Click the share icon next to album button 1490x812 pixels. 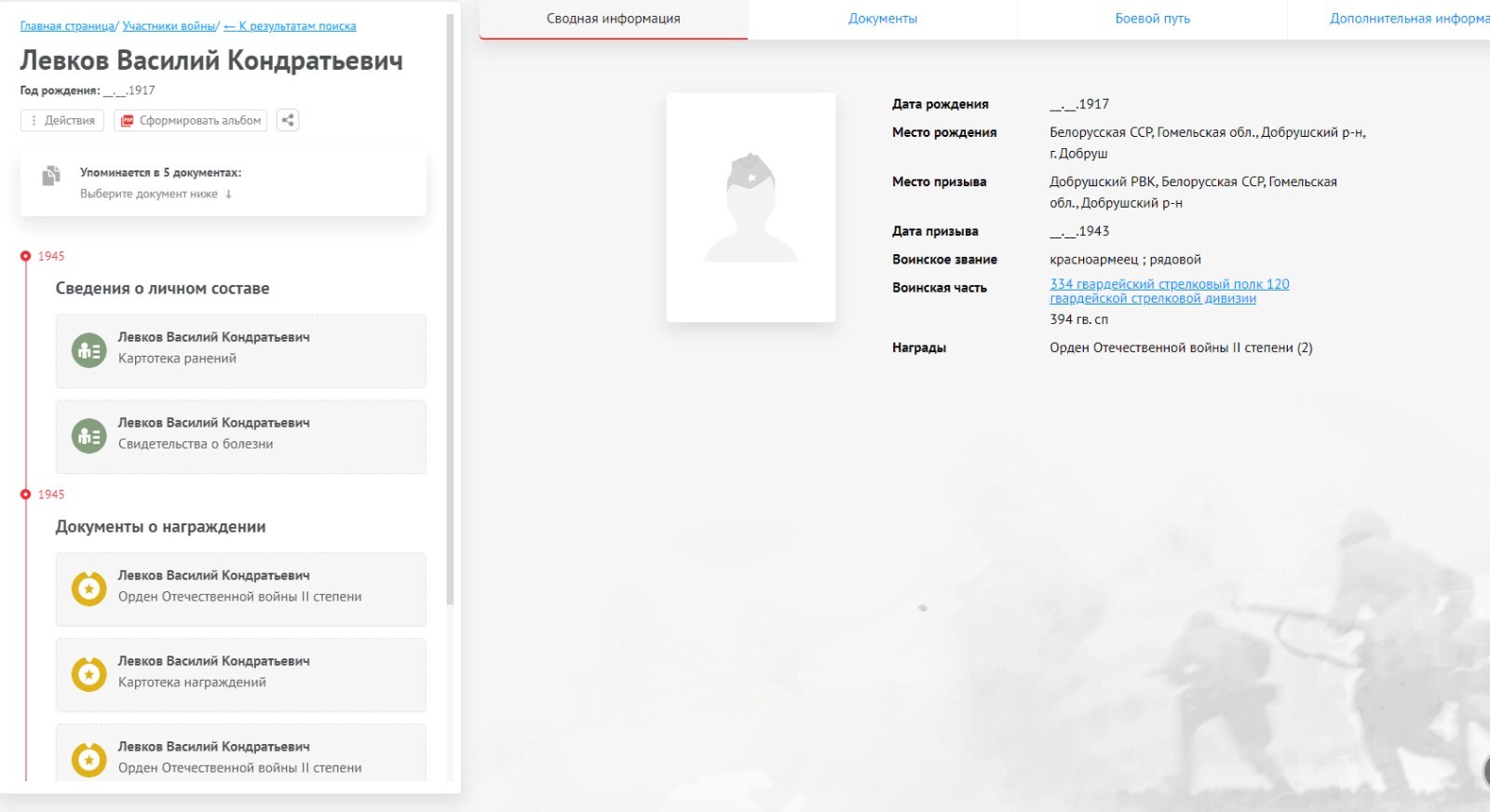[288, 120]
